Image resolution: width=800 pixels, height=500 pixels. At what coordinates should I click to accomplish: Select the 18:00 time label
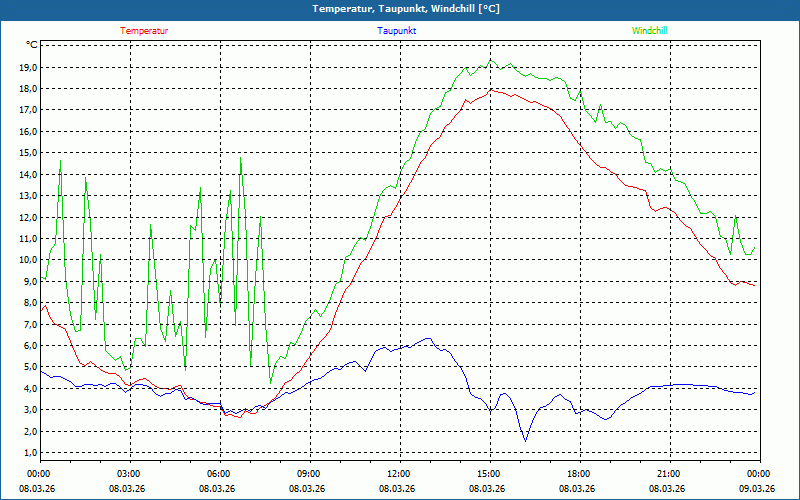point(579,474)
